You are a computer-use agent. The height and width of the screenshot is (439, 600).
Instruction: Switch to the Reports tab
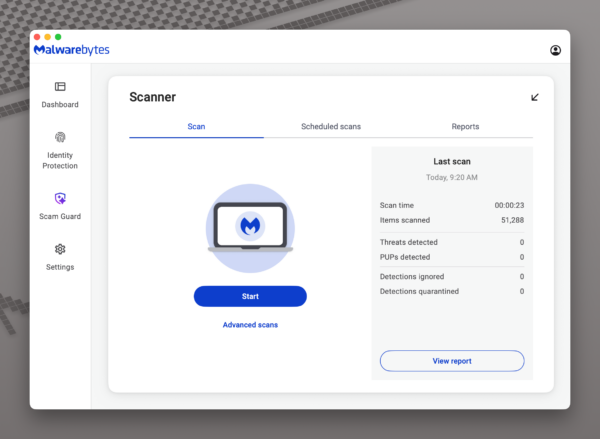tap(465, 127)
